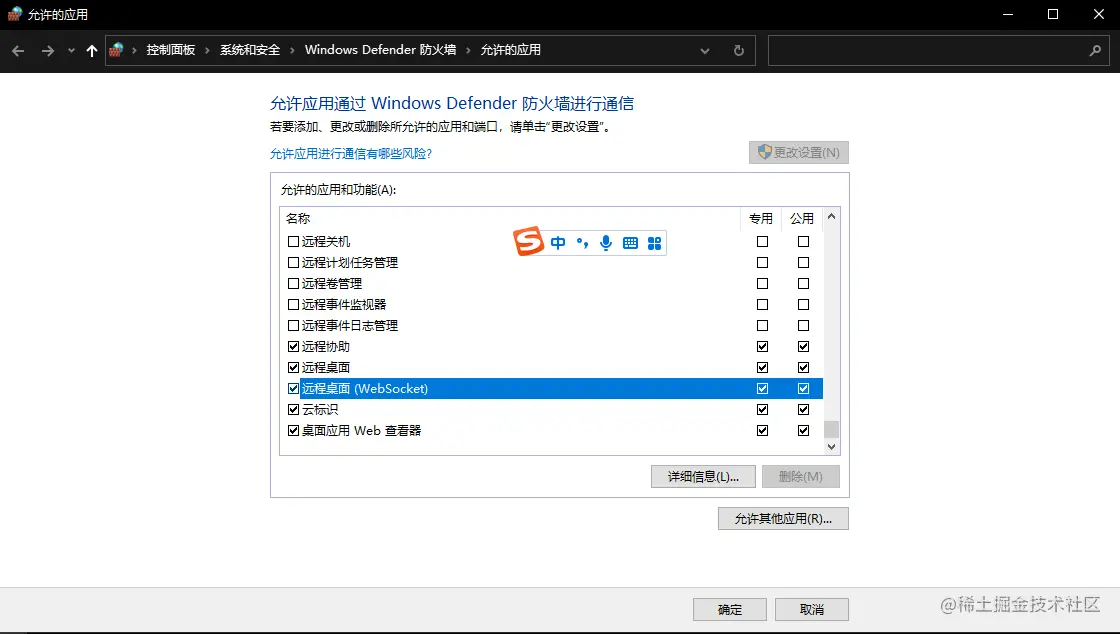
Task: Maximize the 允许的应用 window
Action: click(1053, 14)
